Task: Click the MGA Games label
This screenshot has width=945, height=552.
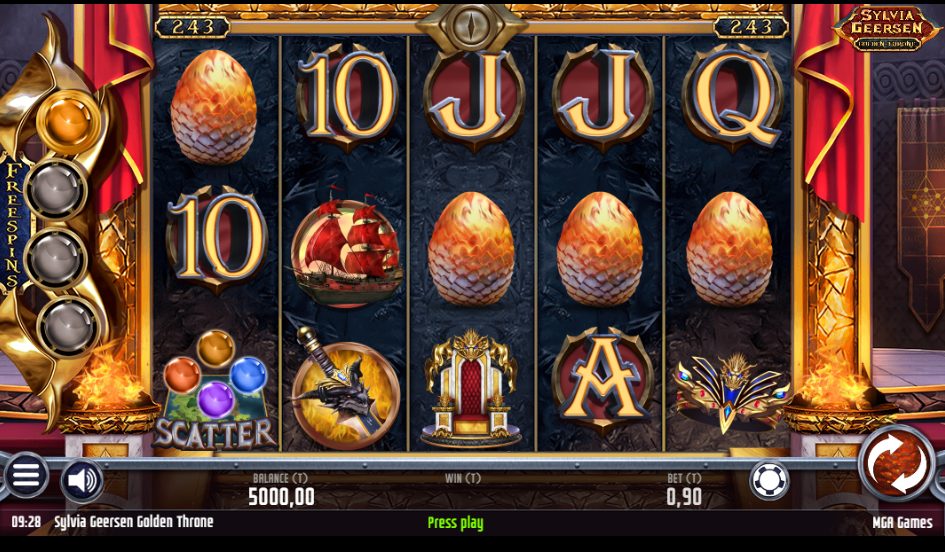Action: click(x=902, y=522)
